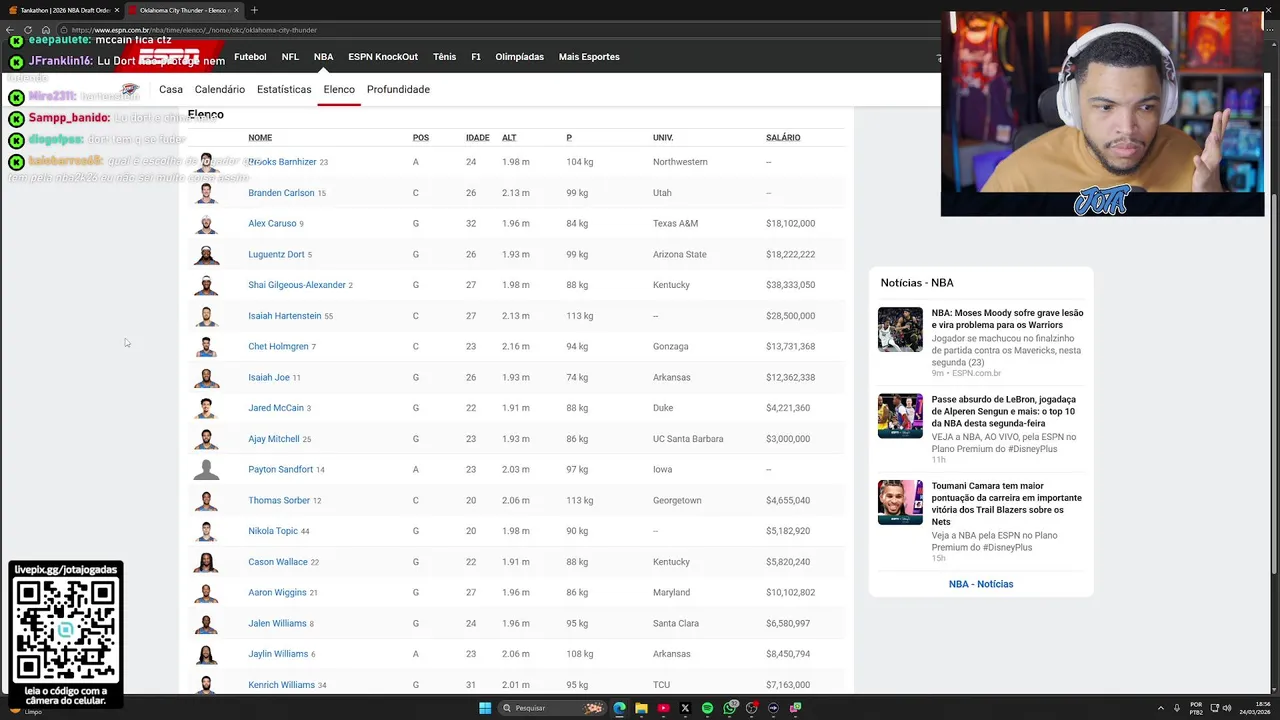The height and width of the screenshot is (720, 1280).
Task: Click Payton Sandfort's placeholder headshot
Action: tap(206, 469)
